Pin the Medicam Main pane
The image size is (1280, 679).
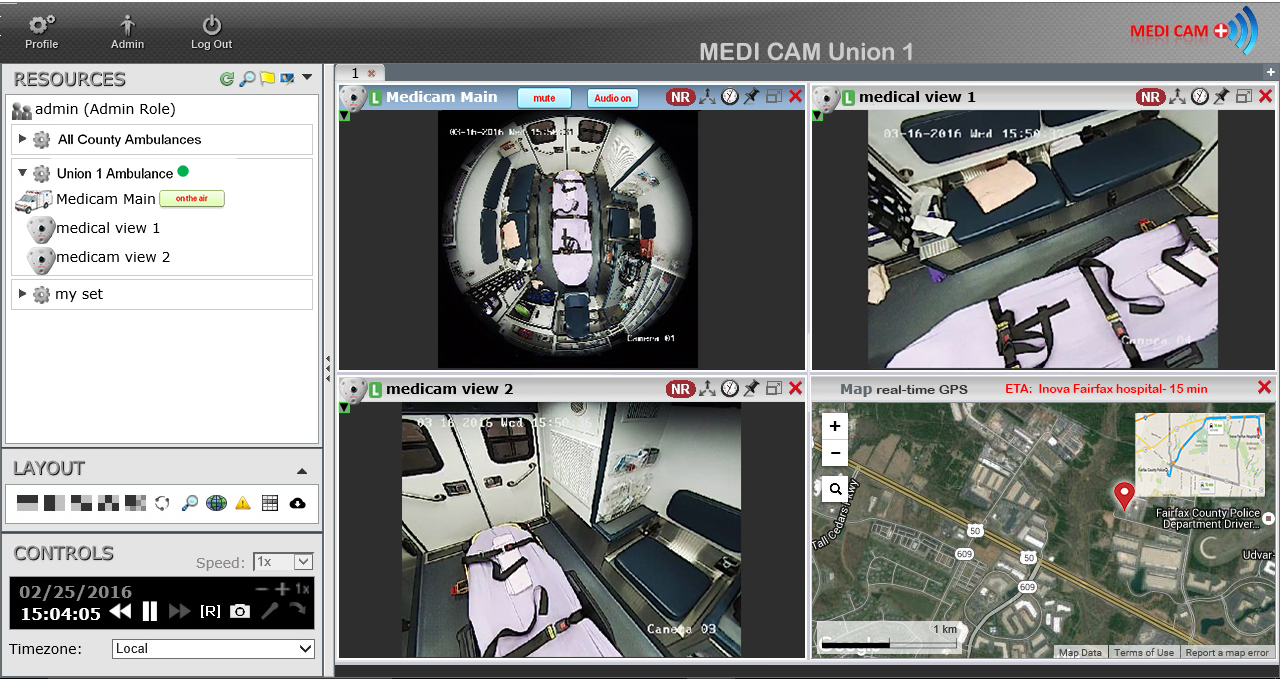pos(751,96)
